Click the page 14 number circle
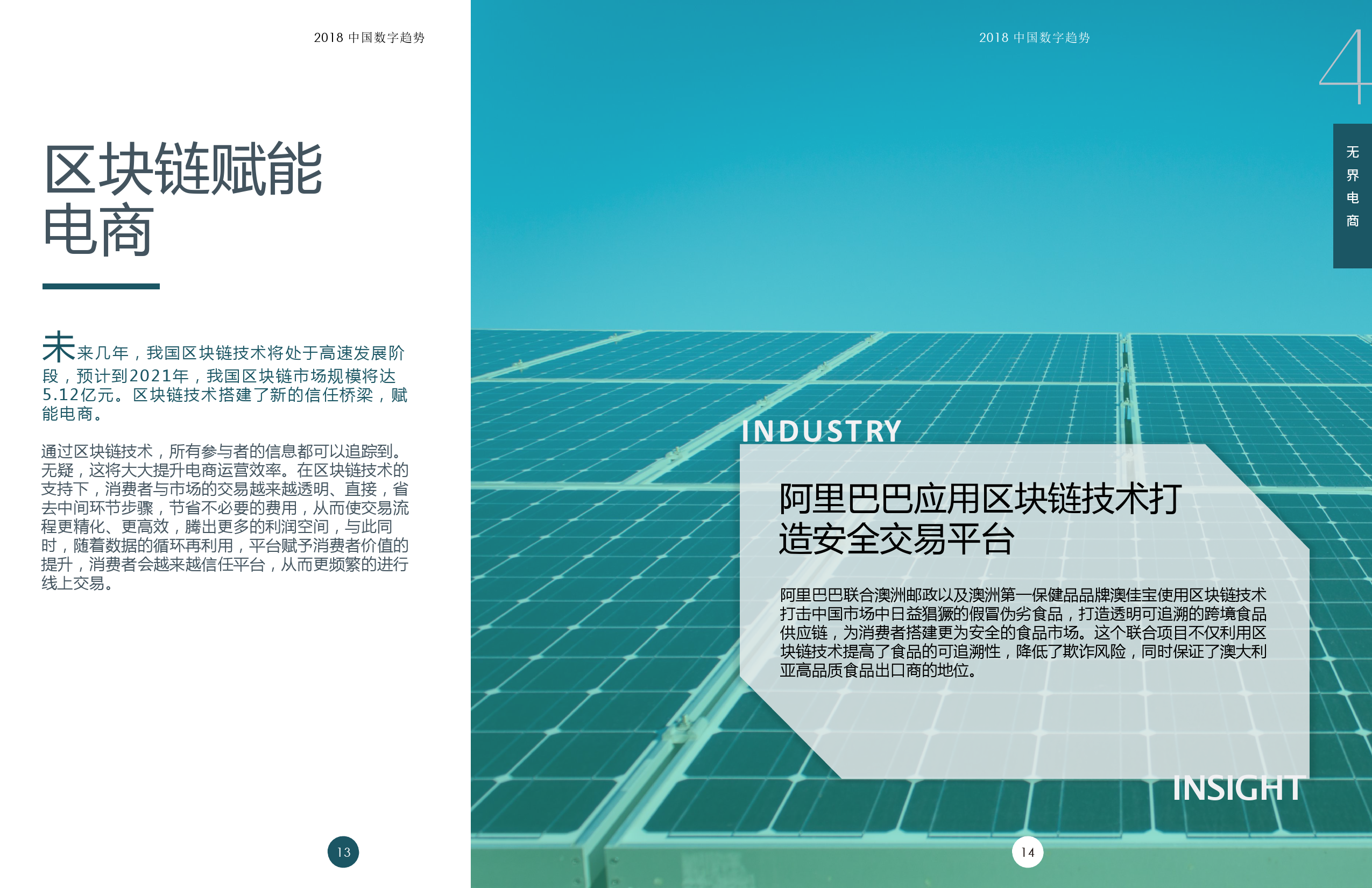 coord(1027,852)
